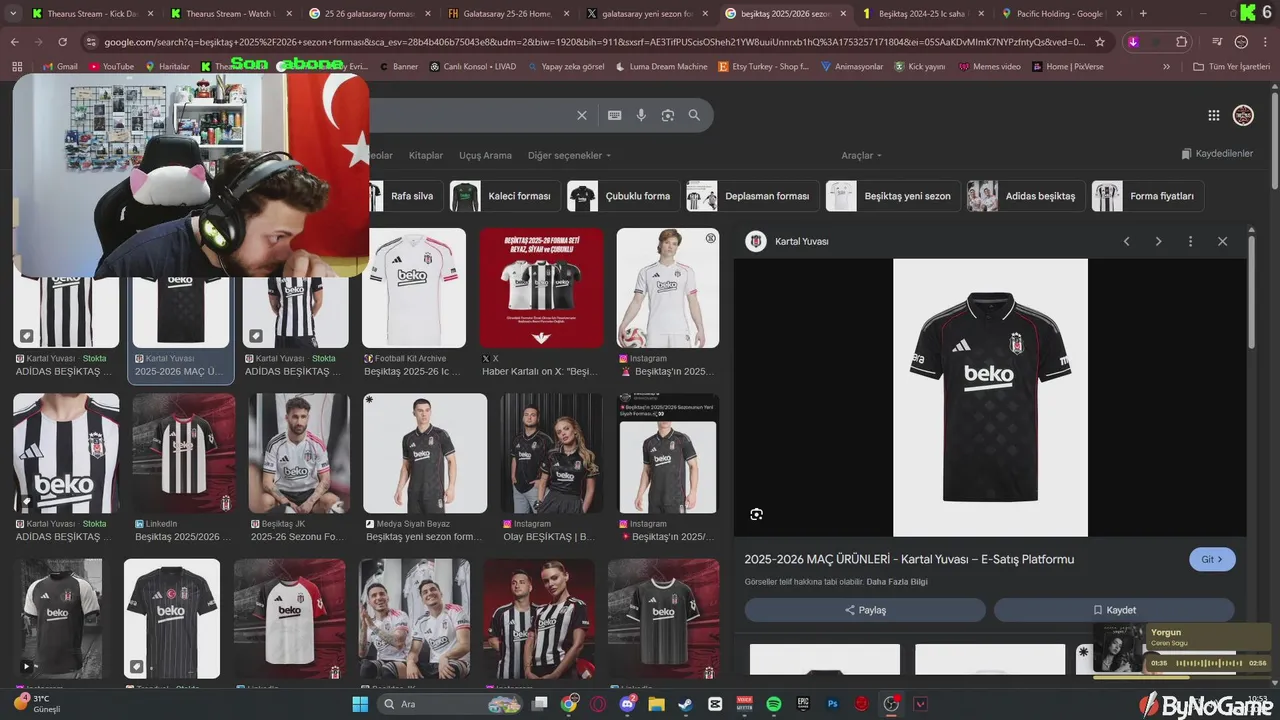Open the Kaydedilenler saved items link

tap(1217, 154)
